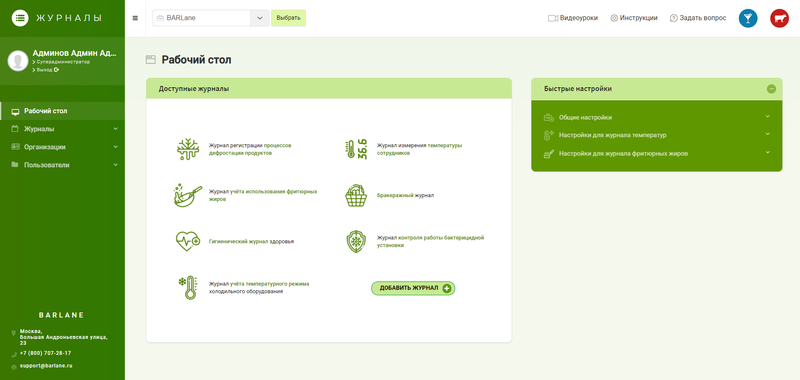
Task: Click the Общие настройки briefcase icon
Action: (548, 117)
